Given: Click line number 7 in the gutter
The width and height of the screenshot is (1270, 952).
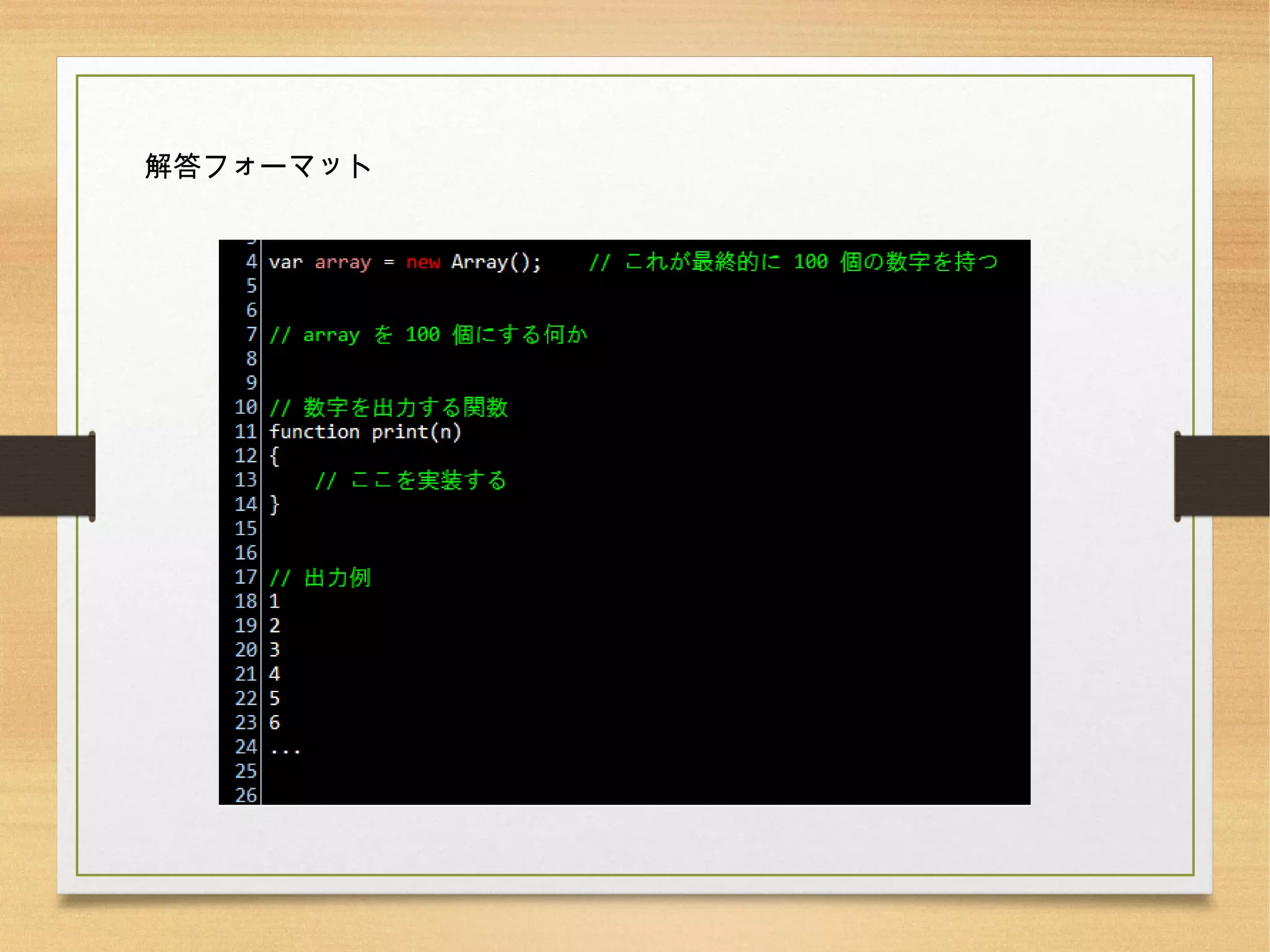Looking at the screenshot, I should coord(251,334).
